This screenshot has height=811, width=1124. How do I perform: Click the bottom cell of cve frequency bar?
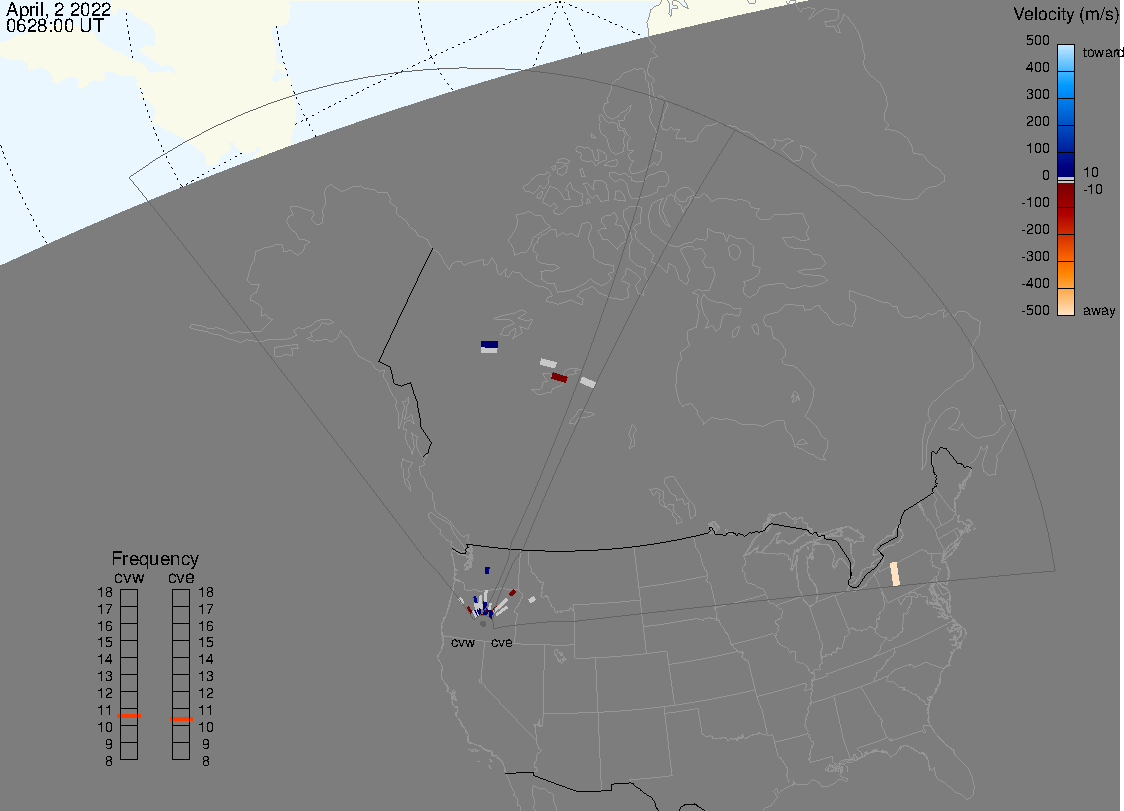pyautogui.click(x=181, y=751)
